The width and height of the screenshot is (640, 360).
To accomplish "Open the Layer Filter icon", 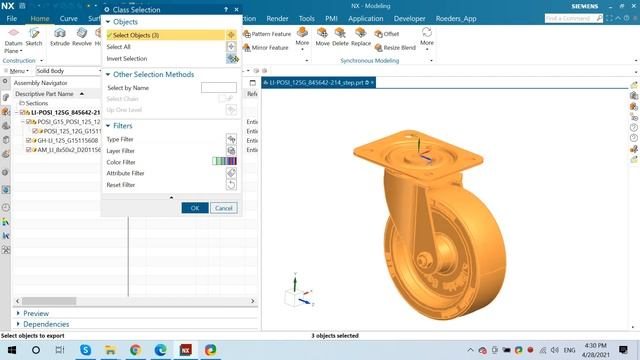I will pos(231,151).
